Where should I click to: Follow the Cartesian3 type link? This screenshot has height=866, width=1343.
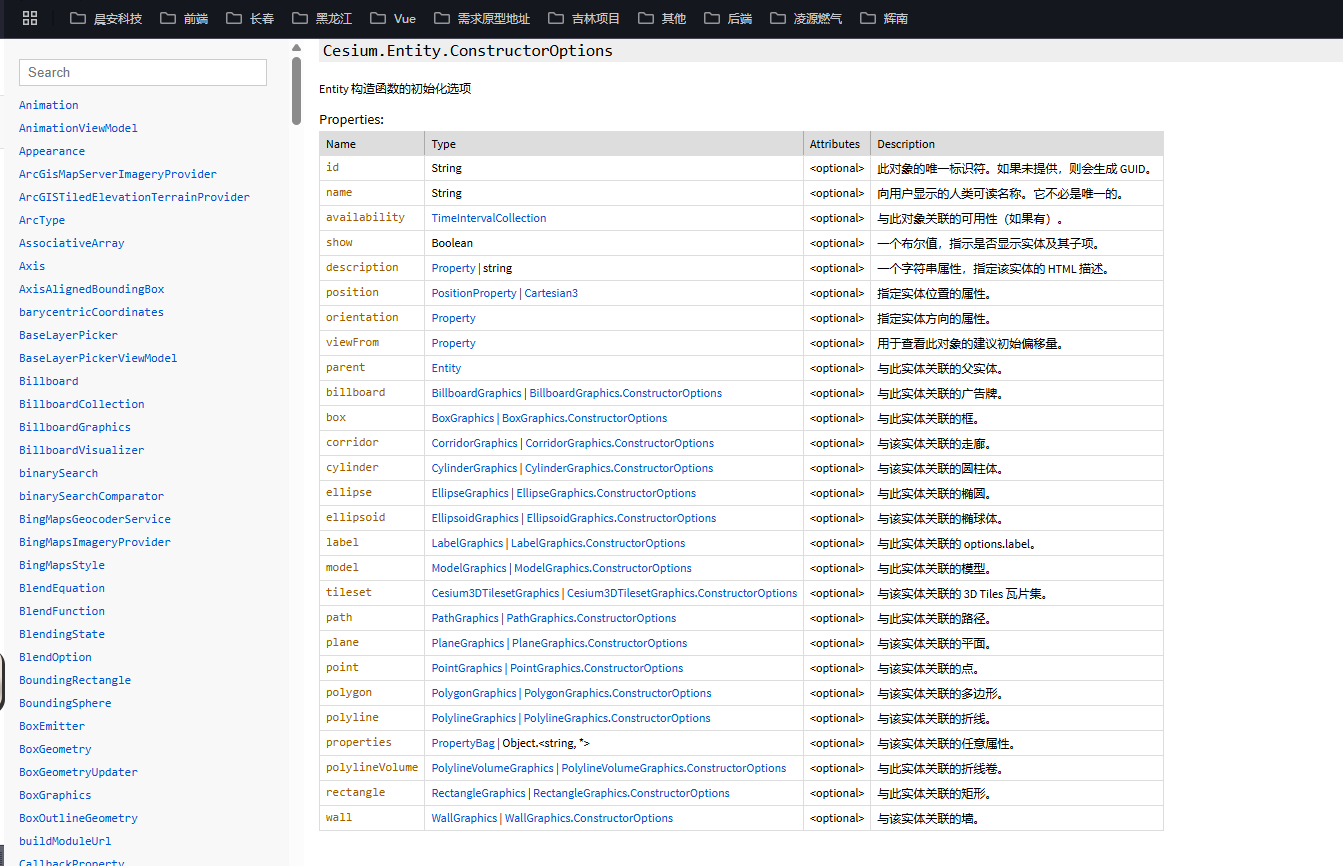point(551,293)
